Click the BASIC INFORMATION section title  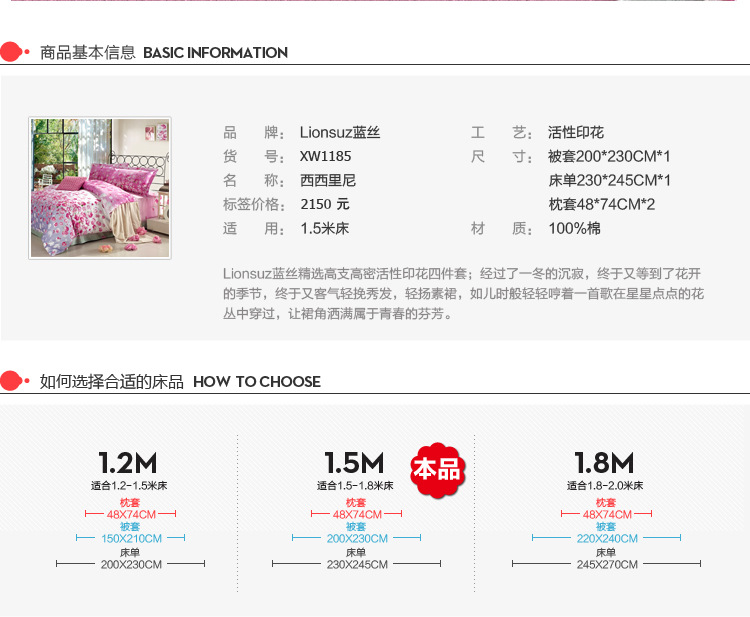pyautogui.click(x=215, y=53)
